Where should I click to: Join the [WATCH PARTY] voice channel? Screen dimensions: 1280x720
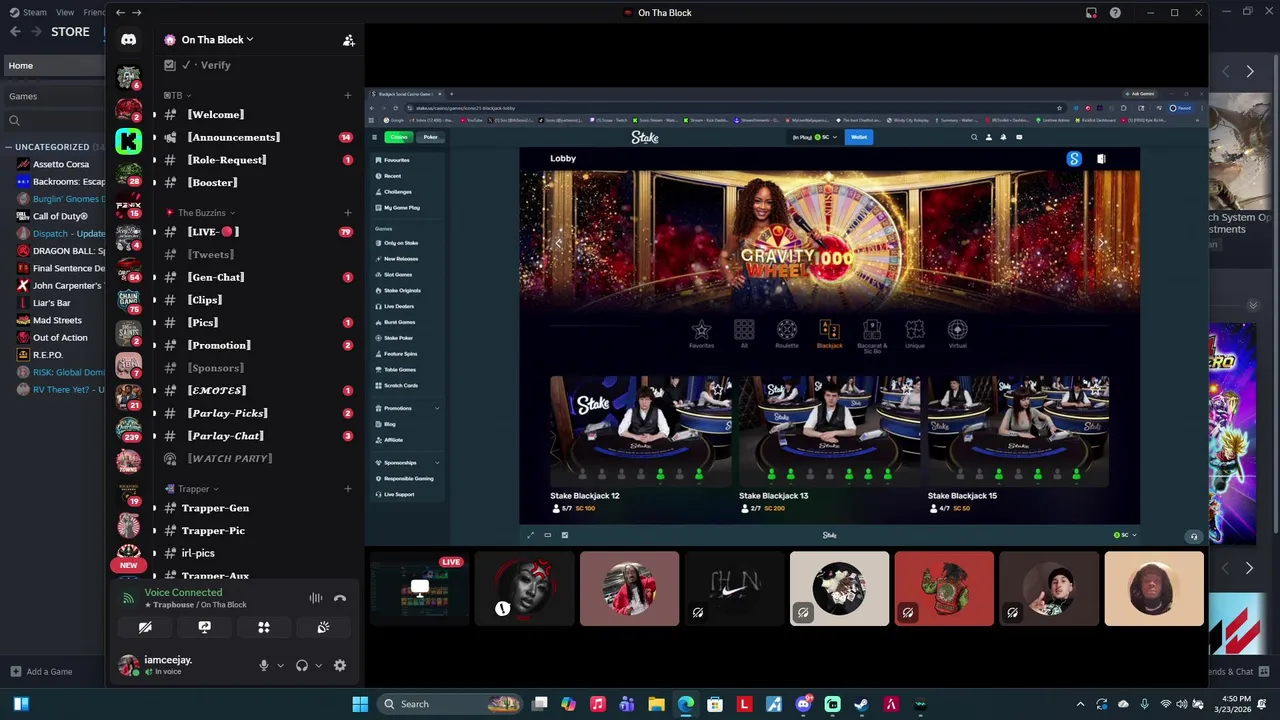point(257,458)
